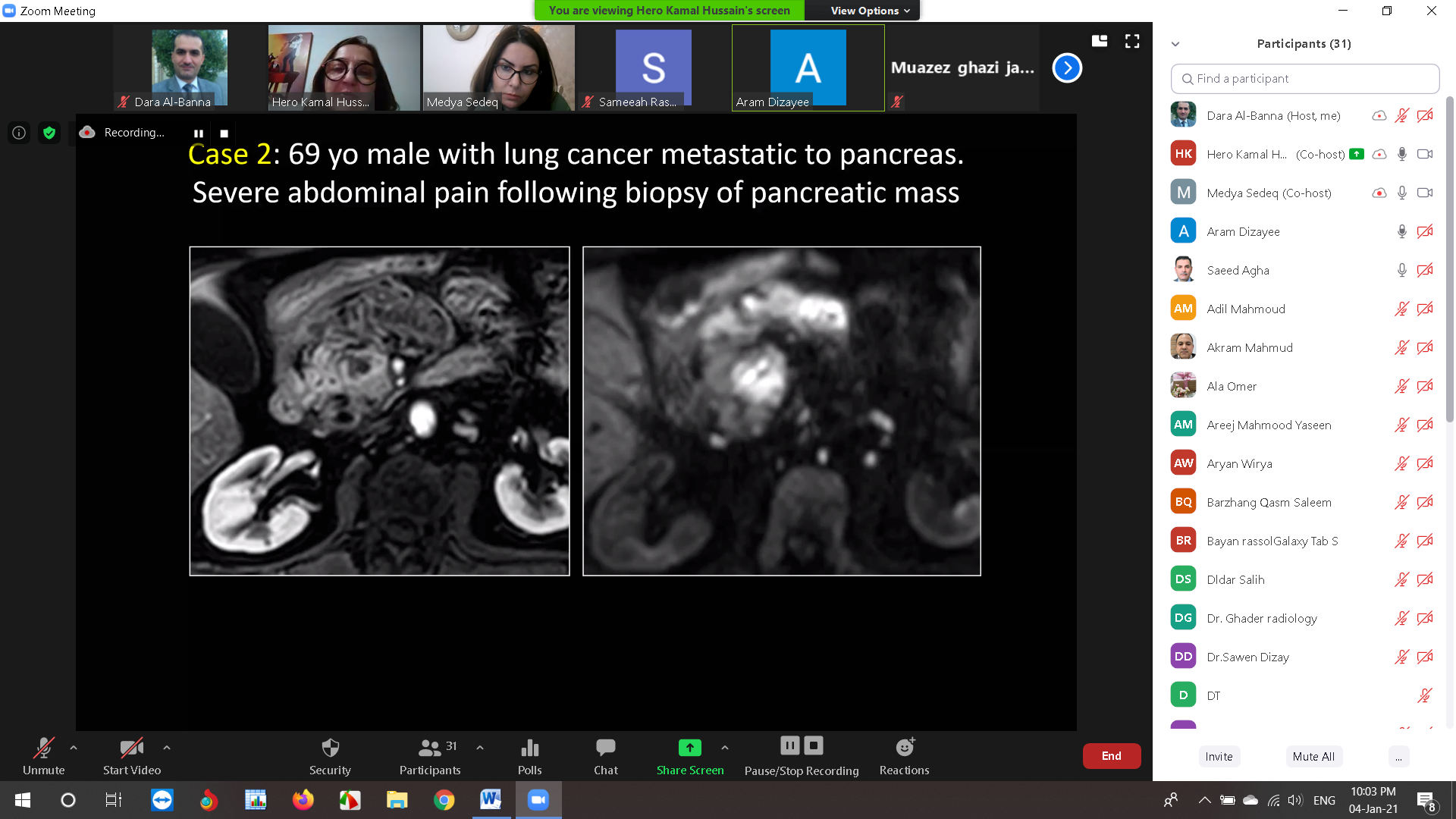
Task: Open Polls
Action: [x=529, y=756]
